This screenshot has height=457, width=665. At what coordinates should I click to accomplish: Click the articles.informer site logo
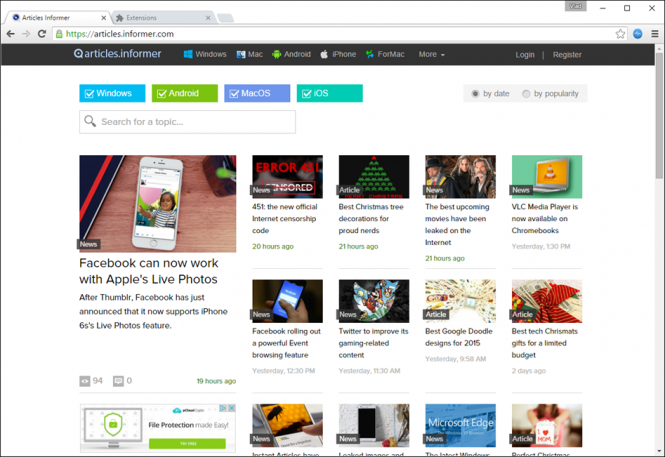pos(117,54)
